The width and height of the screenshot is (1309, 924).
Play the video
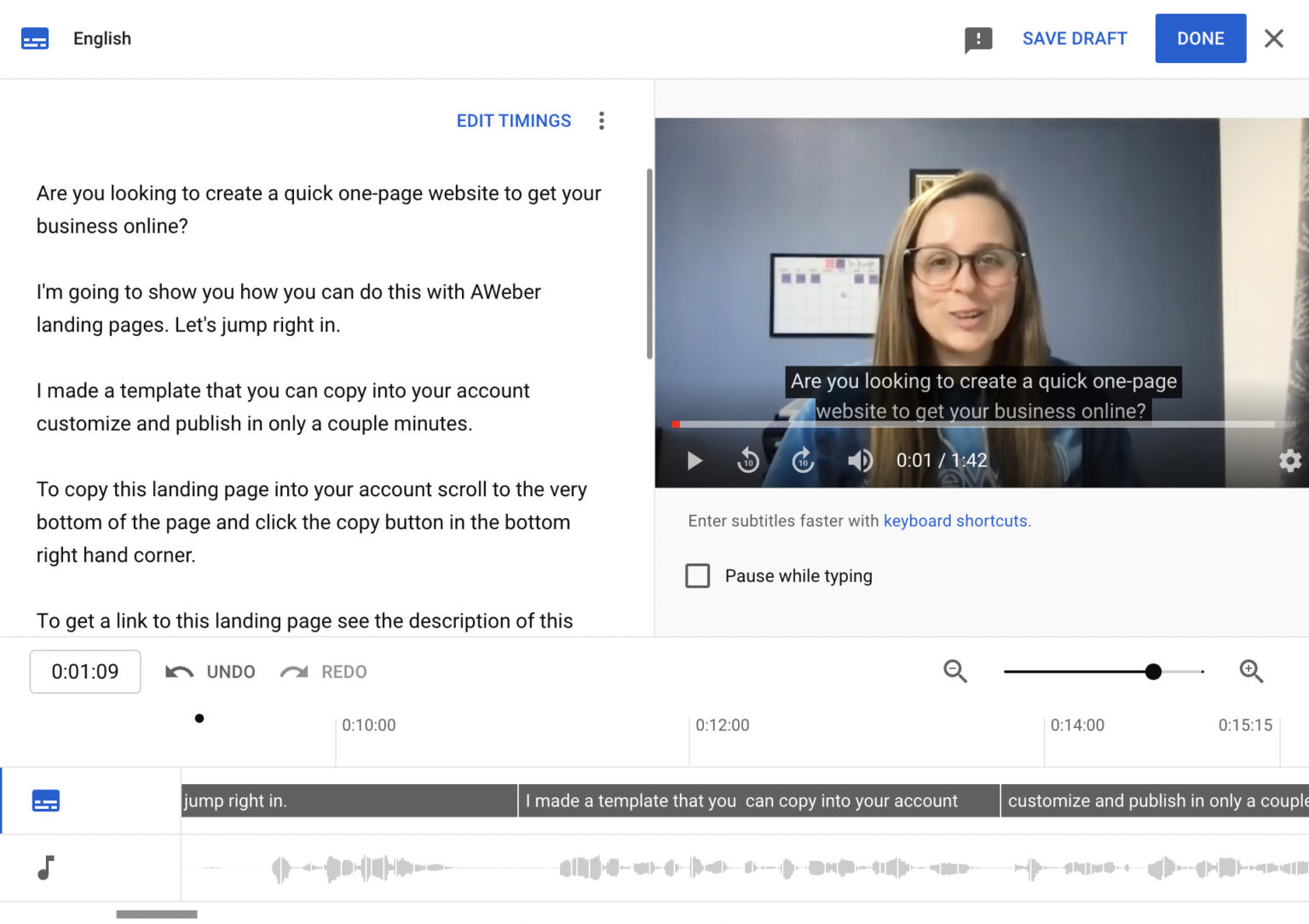694,460
